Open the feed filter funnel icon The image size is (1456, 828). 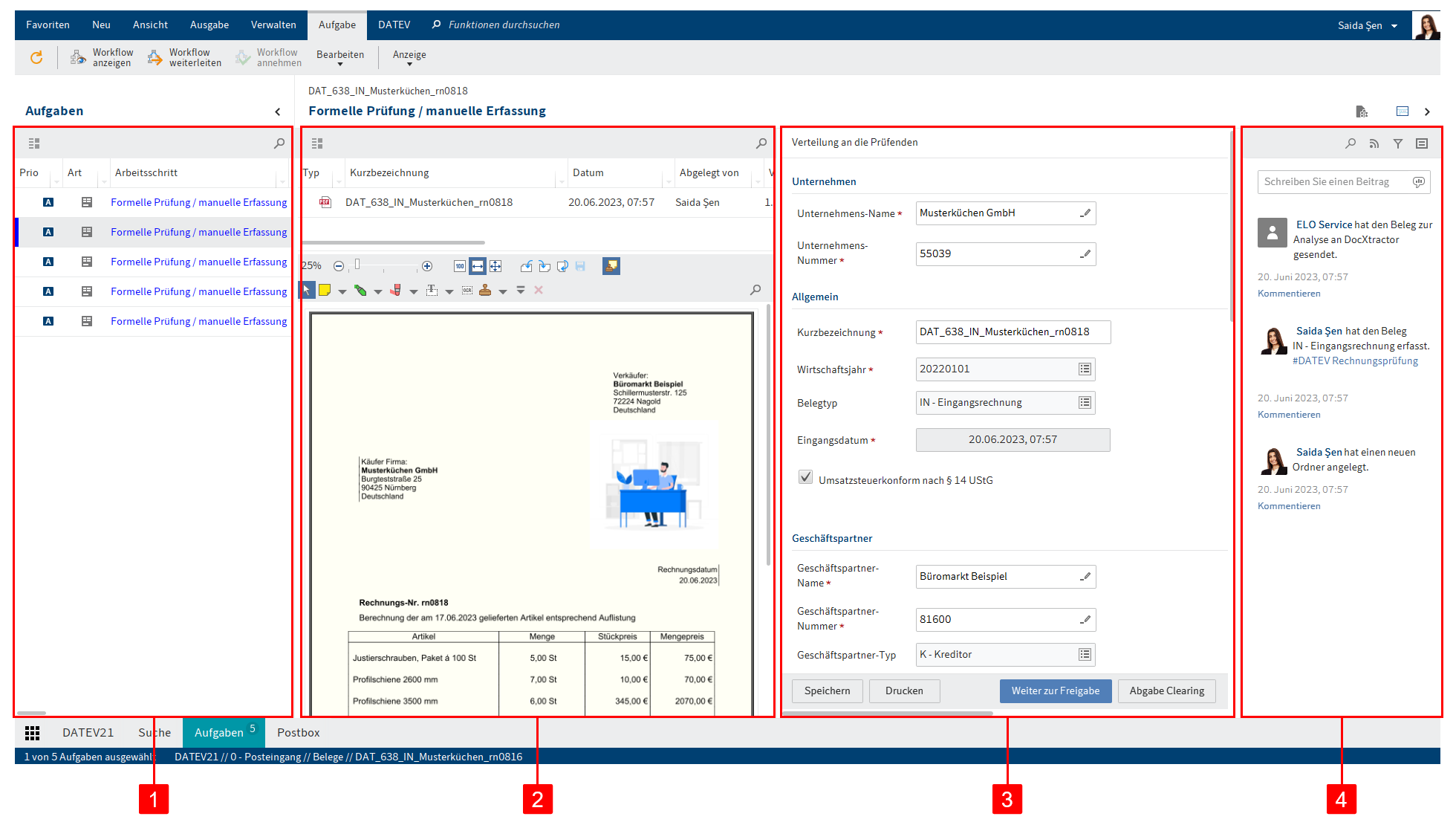click(x=1398, y=143)
